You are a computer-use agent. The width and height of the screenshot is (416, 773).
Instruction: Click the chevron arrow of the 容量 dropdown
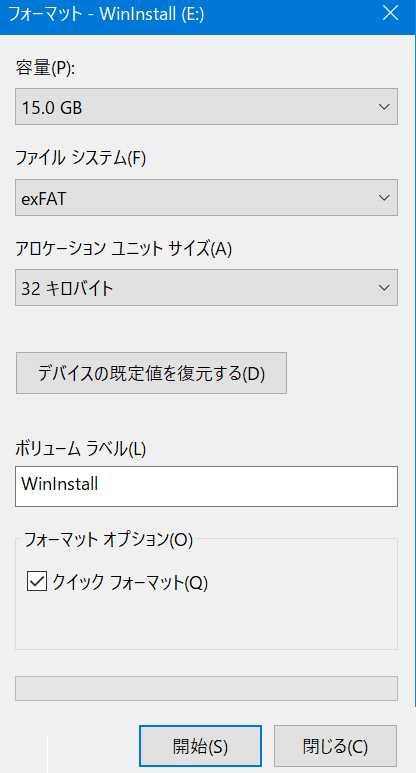click(x=384, y=107)
